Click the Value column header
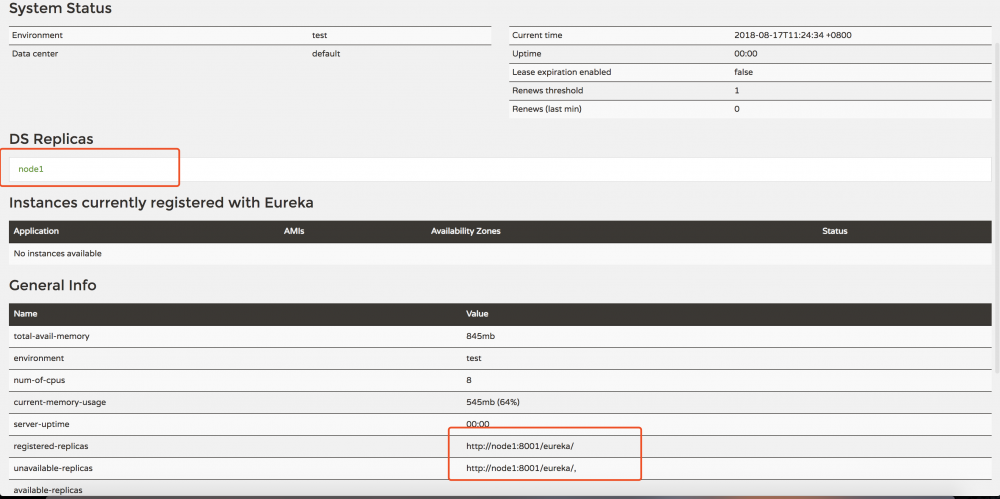The height and width of the screenshot is (499, 1000). click(x=477, y=314)
